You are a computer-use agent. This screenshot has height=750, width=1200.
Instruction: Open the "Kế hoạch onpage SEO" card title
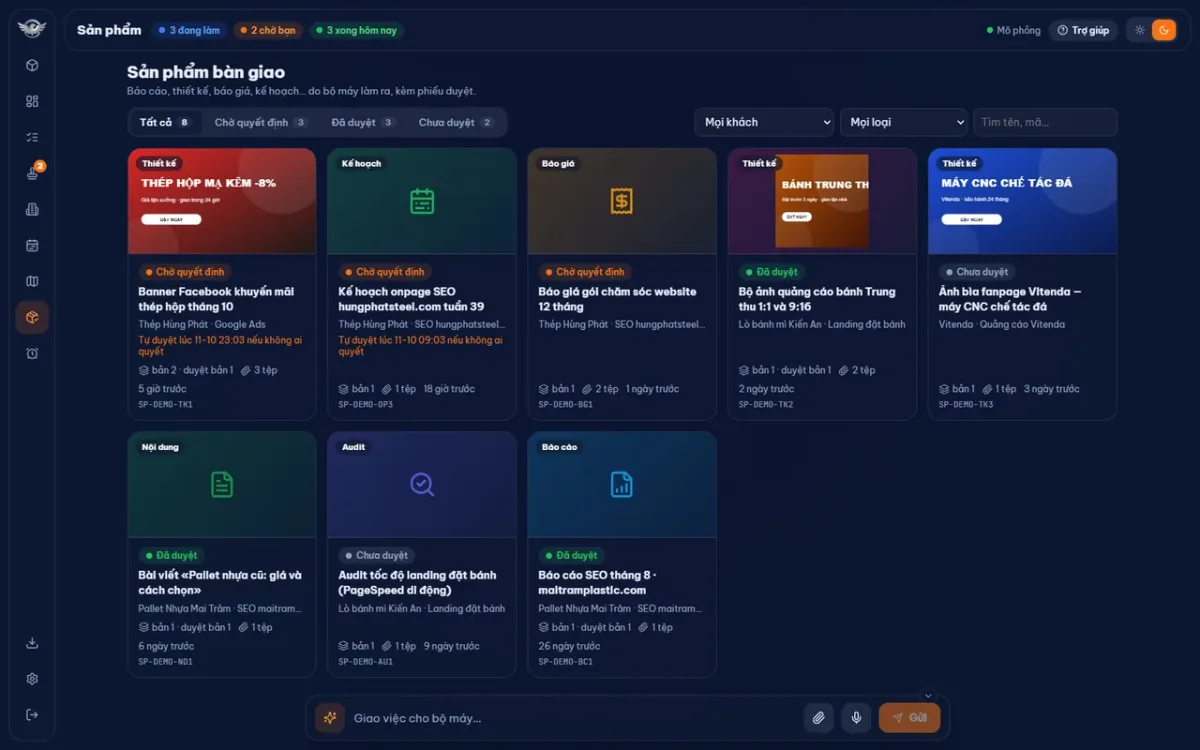pyautogui.click(x=411, y=299)
